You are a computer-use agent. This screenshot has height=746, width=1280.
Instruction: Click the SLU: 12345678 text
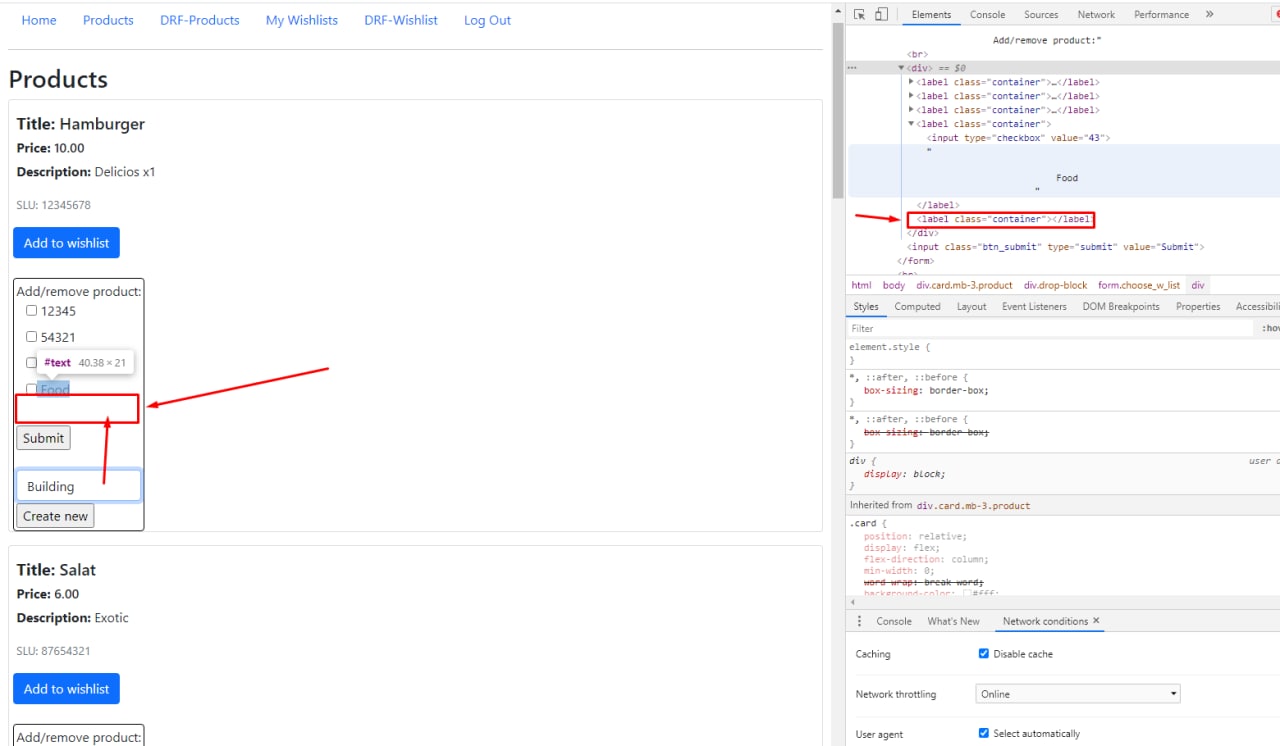tap(53, 205)
